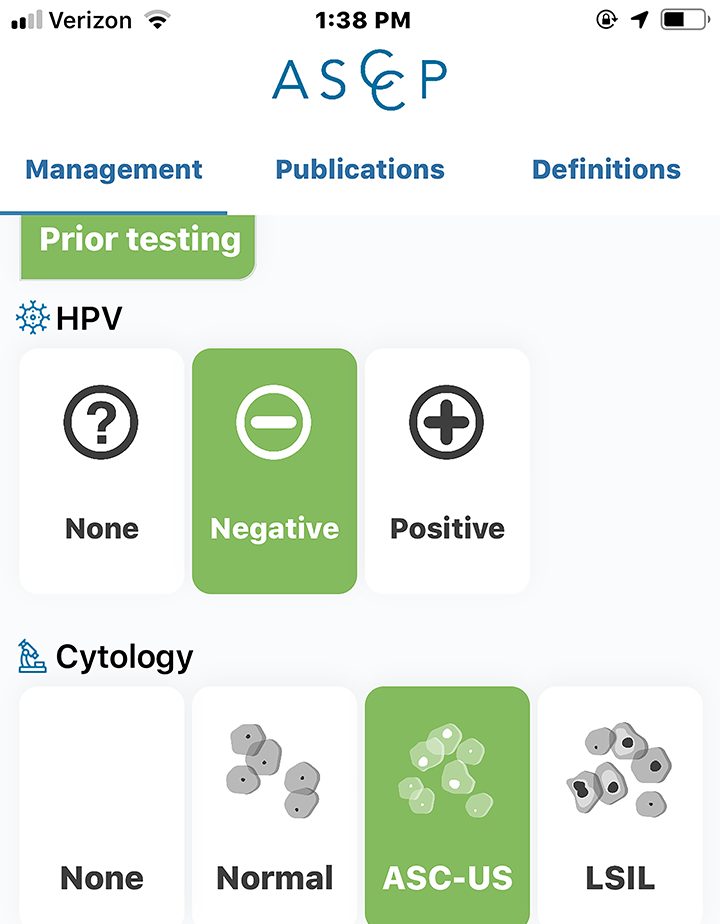Select HPV None question mark icon
The height and width of the screenshot is (924, 720).
101,422
